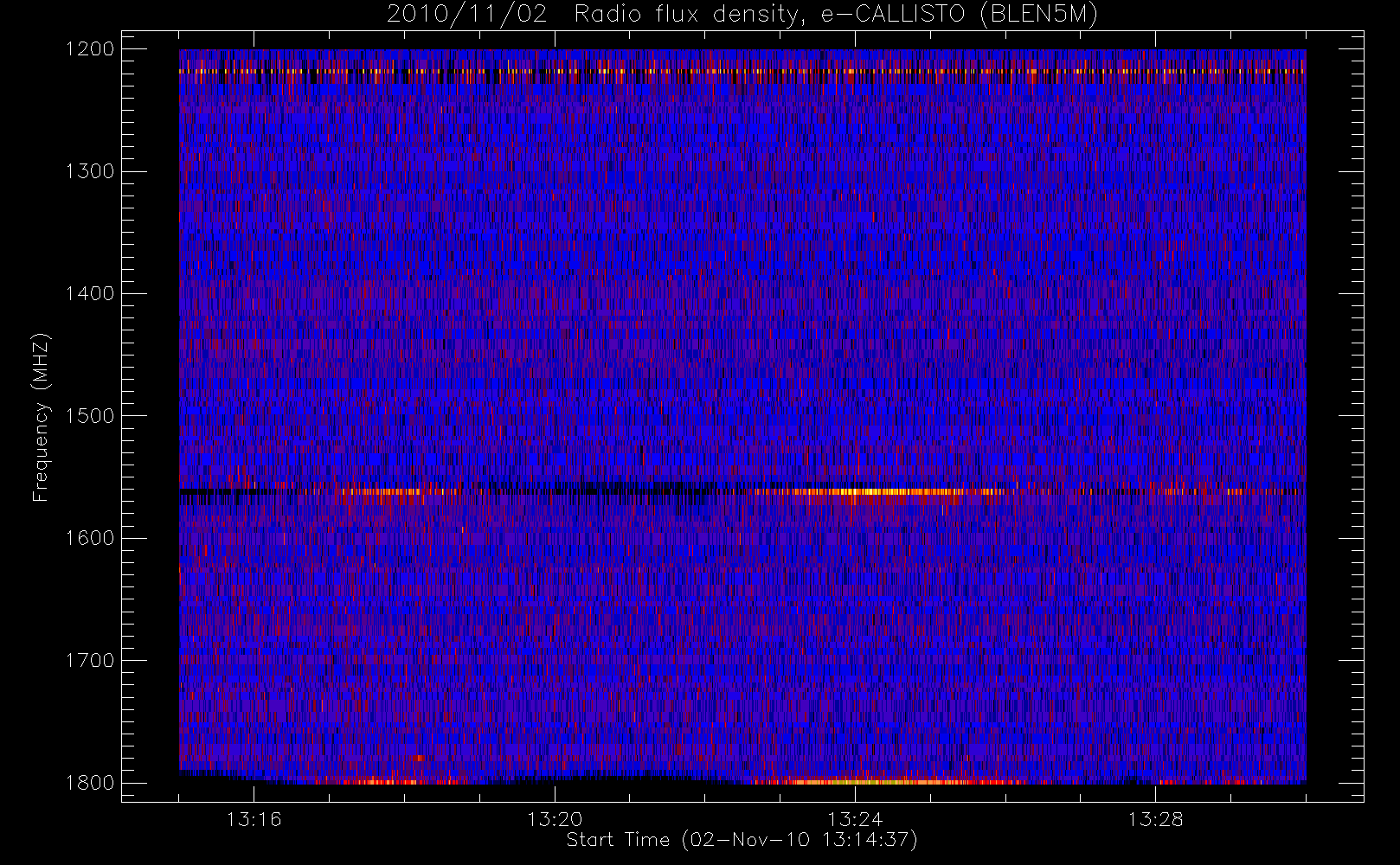This screenshot has height=865, width=1400.
Task: Click the 1300 frequency tick label
Action: pyautogui.click(x=90, y=171)
